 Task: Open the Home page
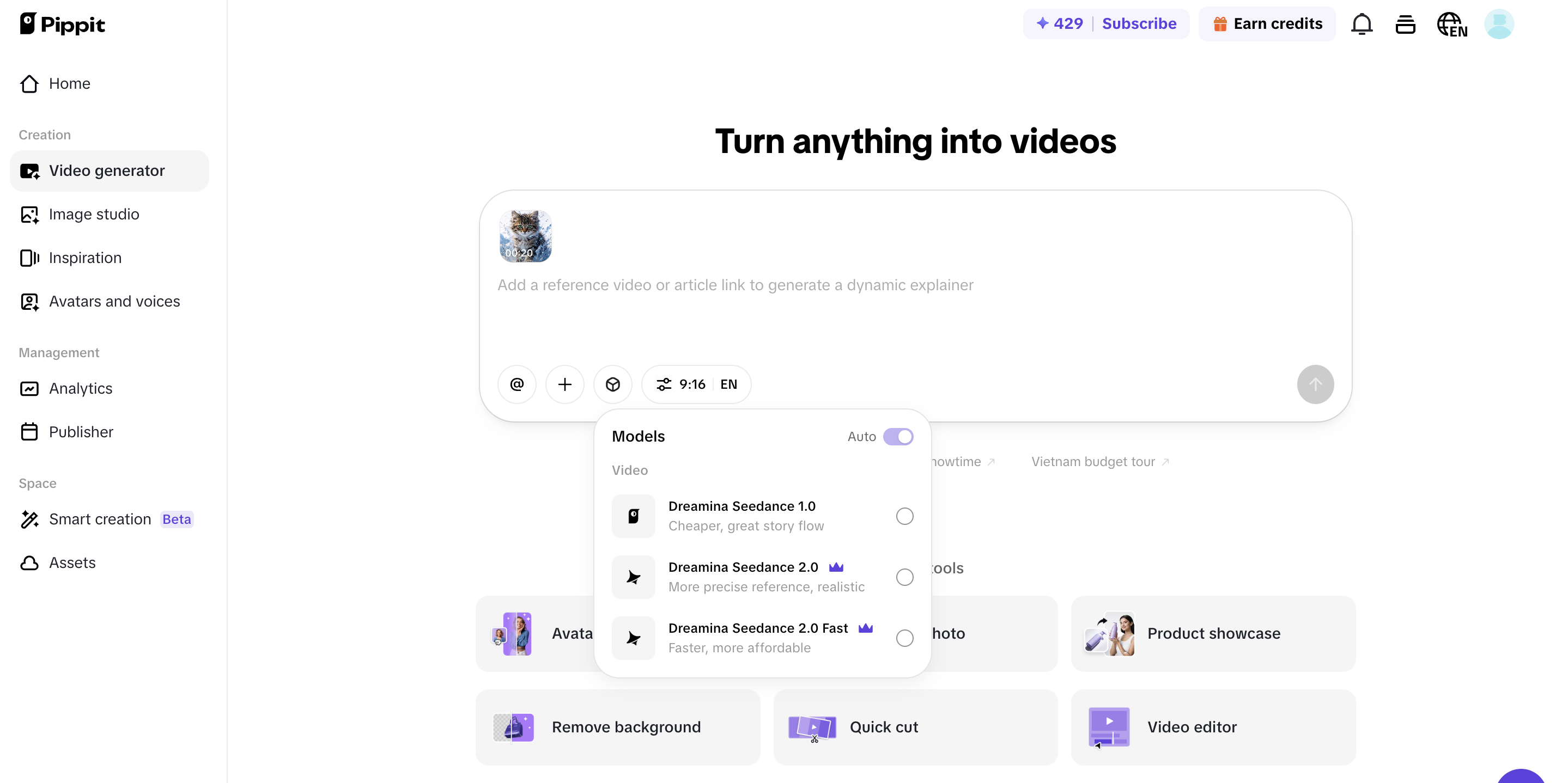110,83
